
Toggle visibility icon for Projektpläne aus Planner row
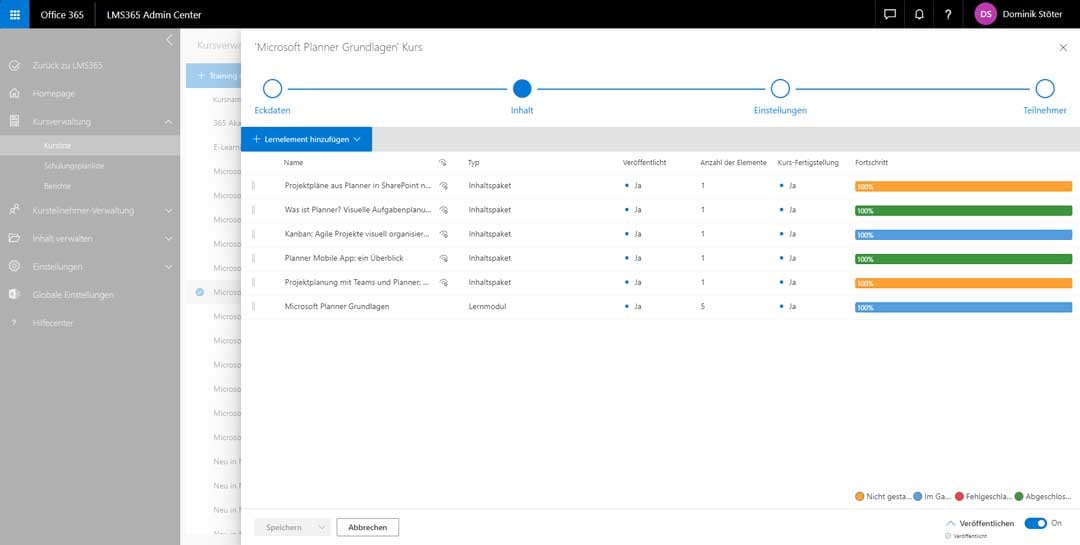click(x=444, y=185)
